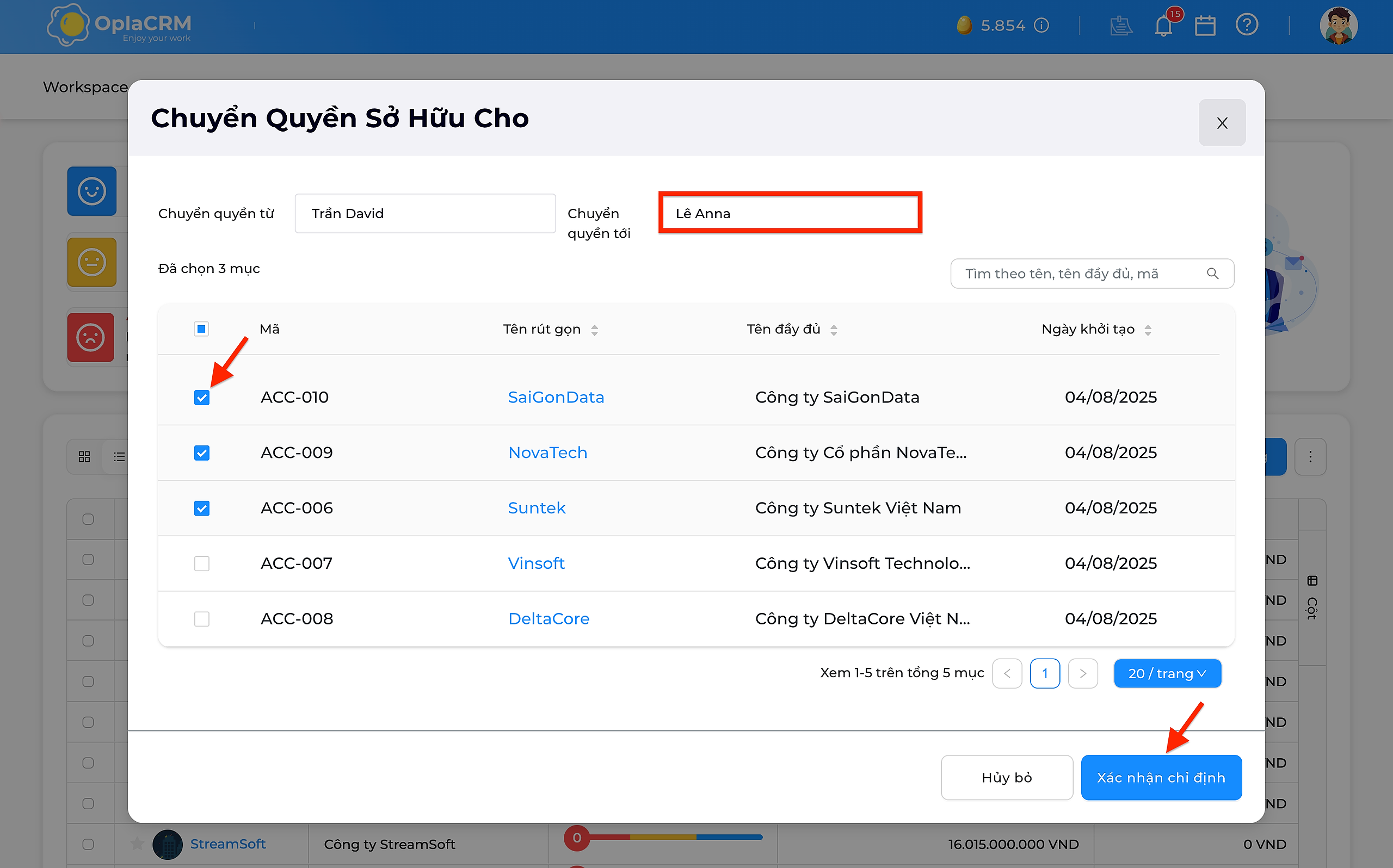
Task: Click the Mã column header
Action: [269, 329]
